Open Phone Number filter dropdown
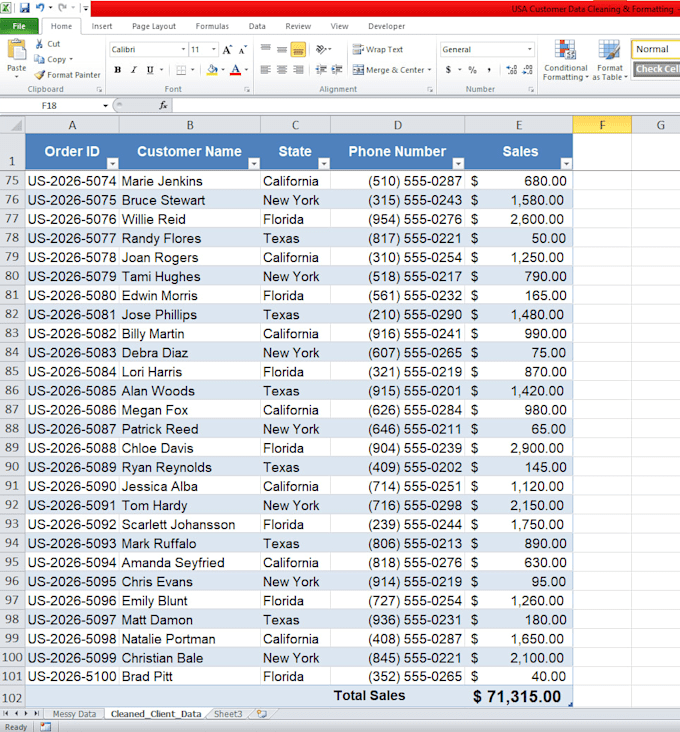The height and width of the screenshot is (732, 680). tap(458, 163)
